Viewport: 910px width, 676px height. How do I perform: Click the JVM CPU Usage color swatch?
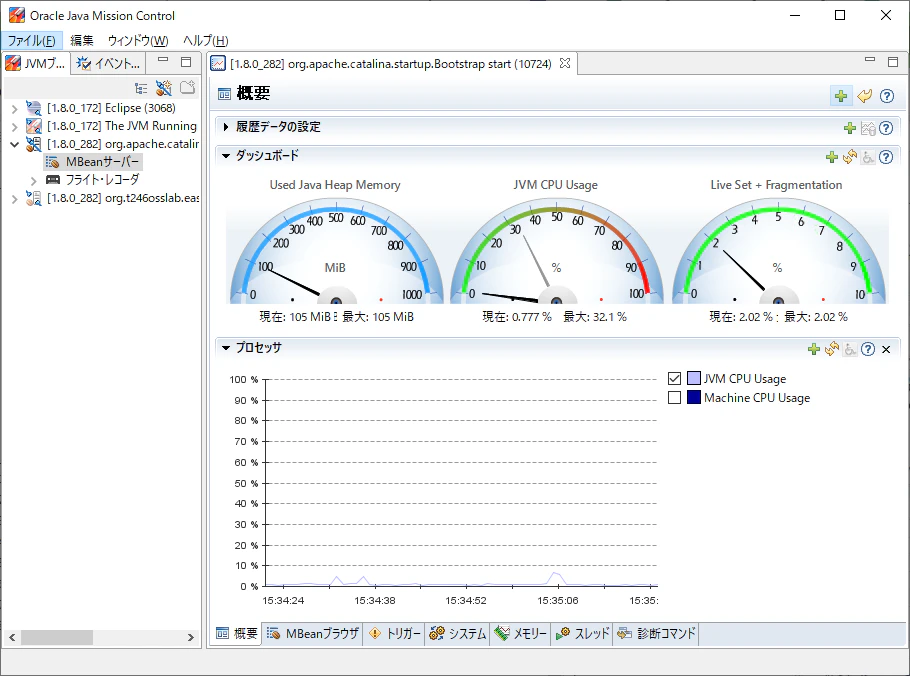tap(694, 378)
